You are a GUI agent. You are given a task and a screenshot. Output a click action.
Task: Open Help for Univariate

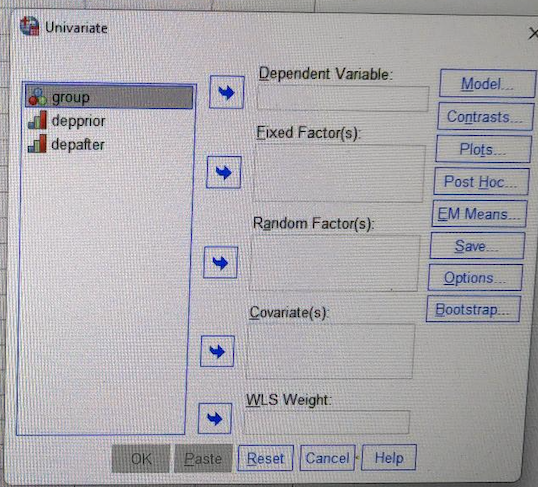389,457
